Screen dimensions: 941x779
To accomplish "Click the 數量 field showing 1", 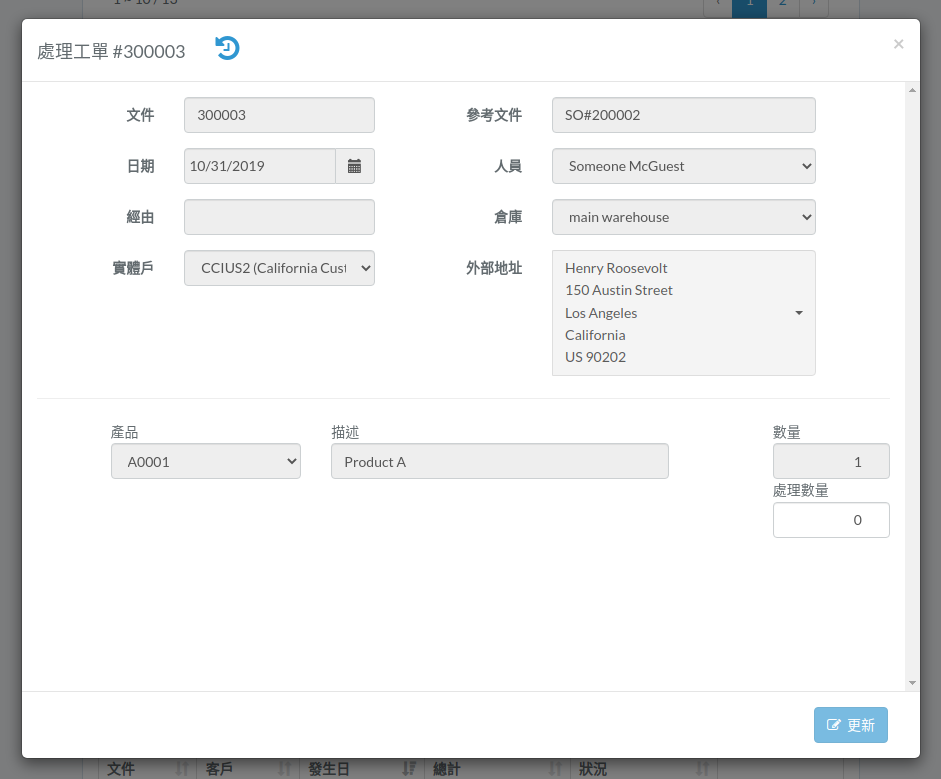I will tap(831, 462).
